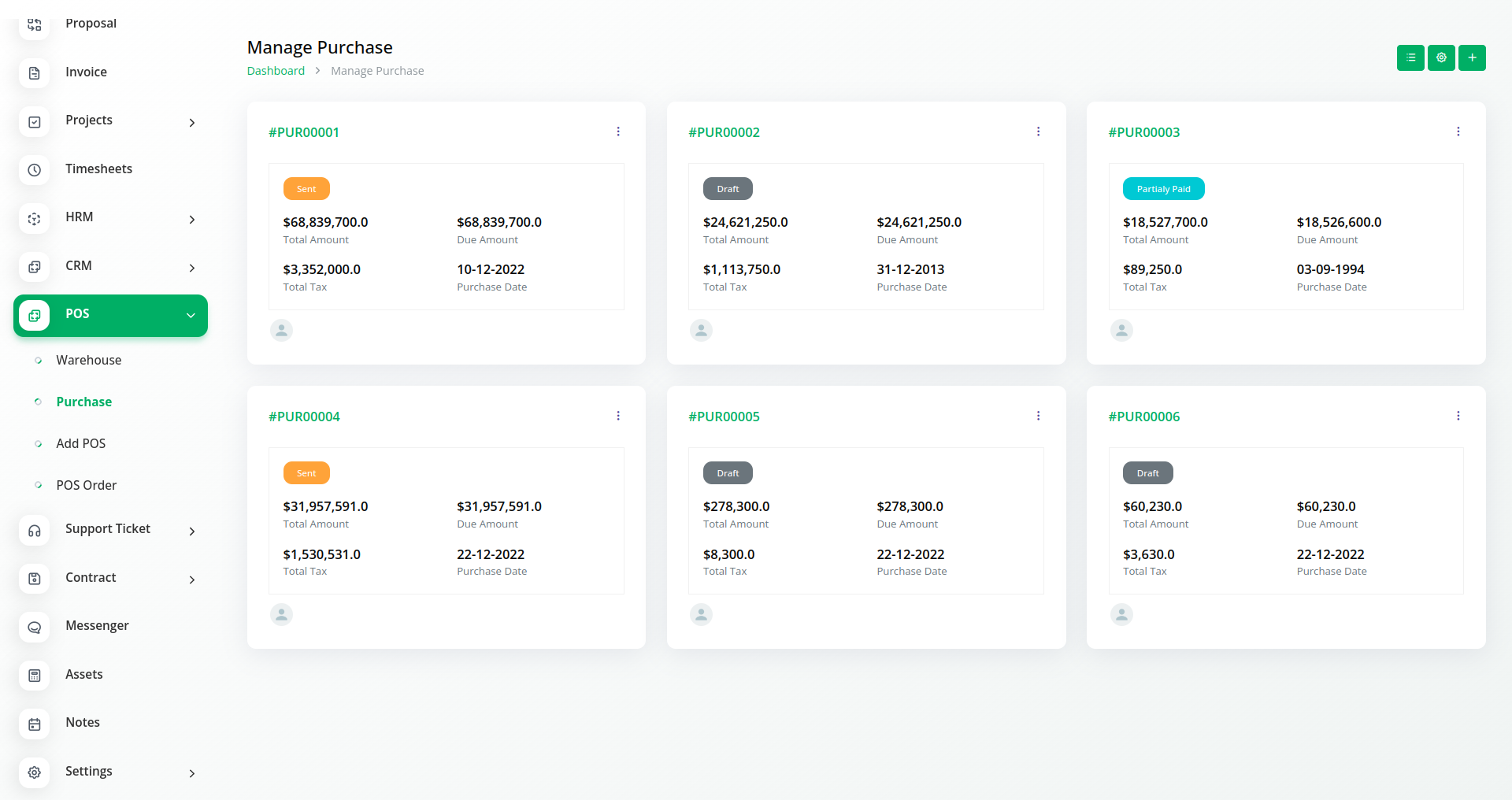
Task: Open three-dot menu on #PUR00005 card
Action: pyautogui.click(x=1038, y=416)
